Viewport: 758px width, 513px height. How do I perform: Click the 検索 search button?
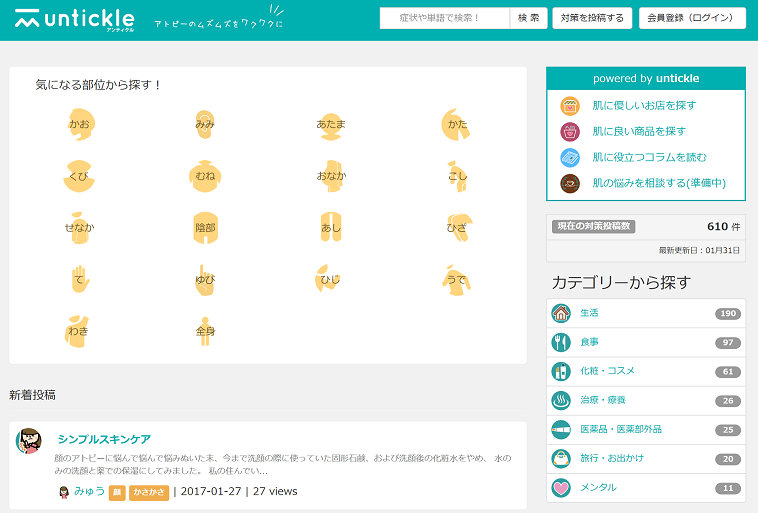528,18
